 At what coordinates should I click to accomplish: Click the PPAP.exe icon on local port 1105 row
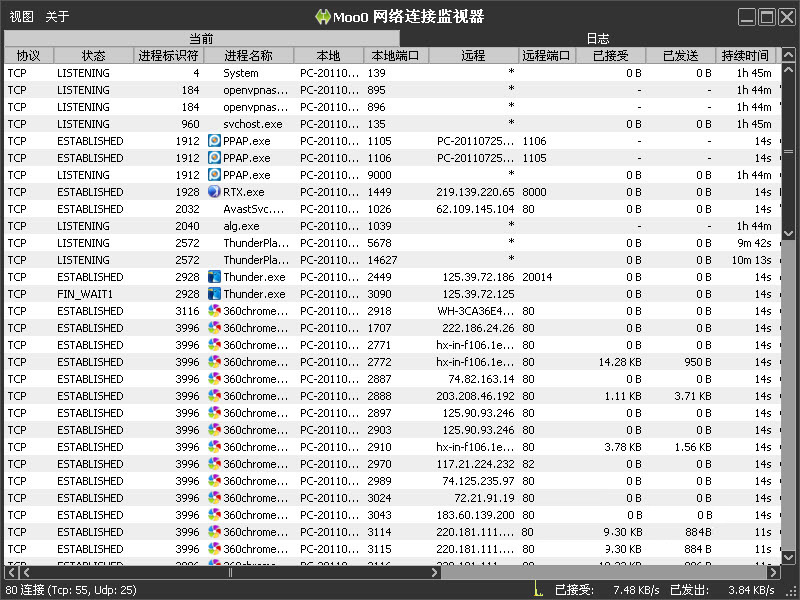(x=214, y=141)
